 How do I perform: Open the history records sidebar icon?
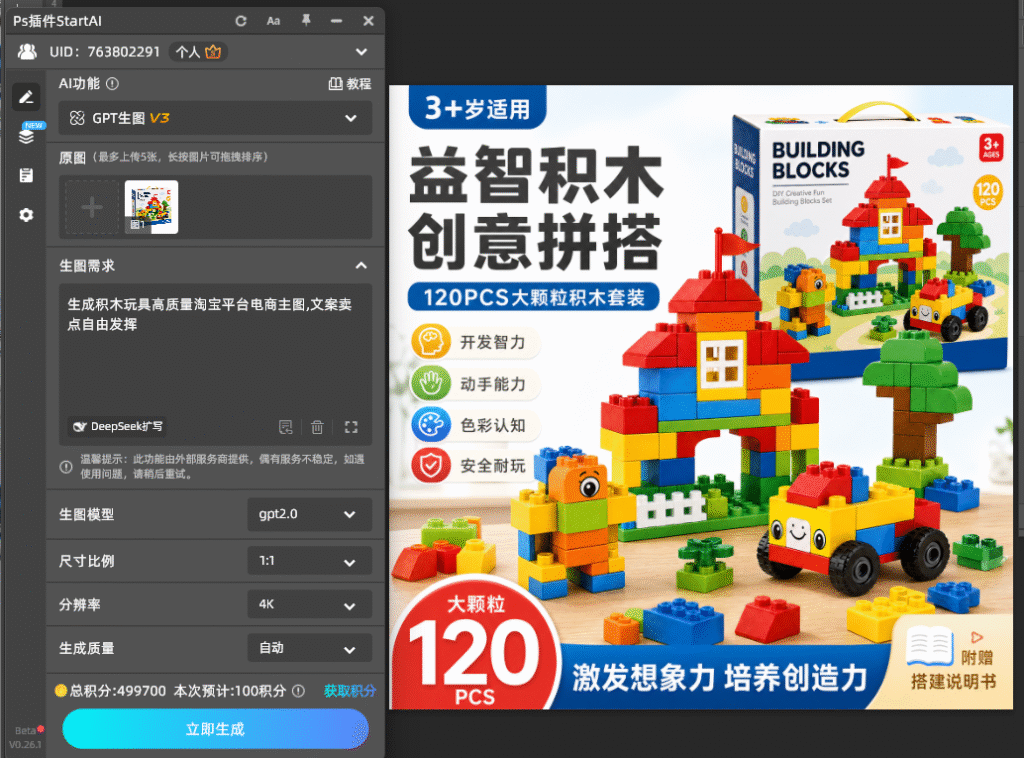26,175
